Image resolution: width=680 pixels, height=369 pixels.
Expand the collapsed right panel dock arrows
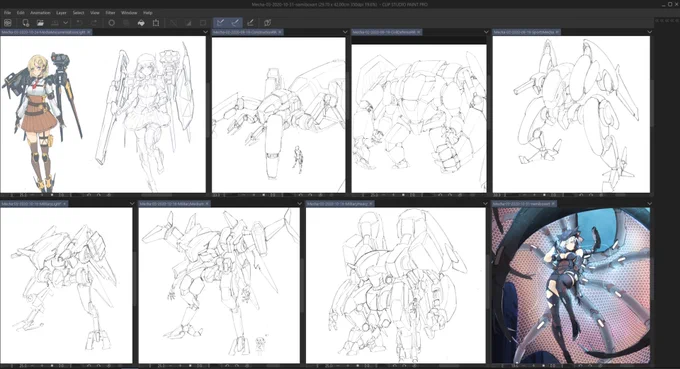(667, 20)
